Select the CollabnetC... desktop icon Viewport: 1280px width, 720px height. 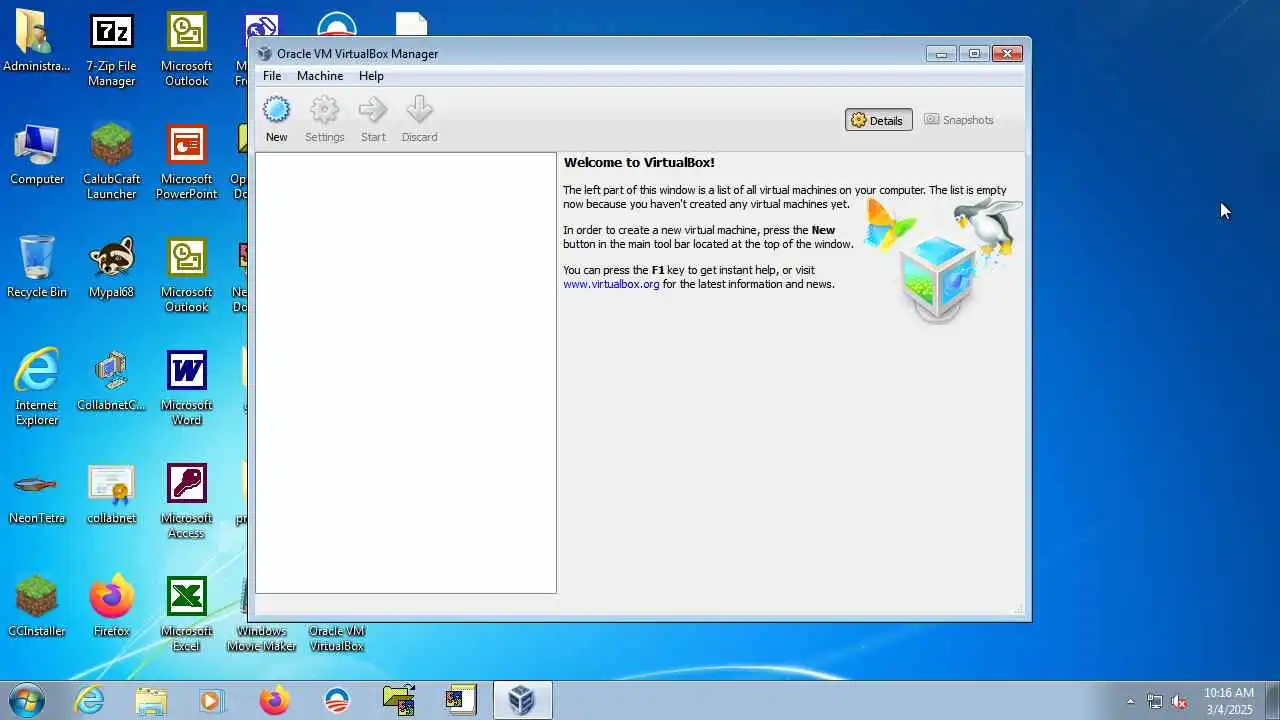tap(111, 381)
